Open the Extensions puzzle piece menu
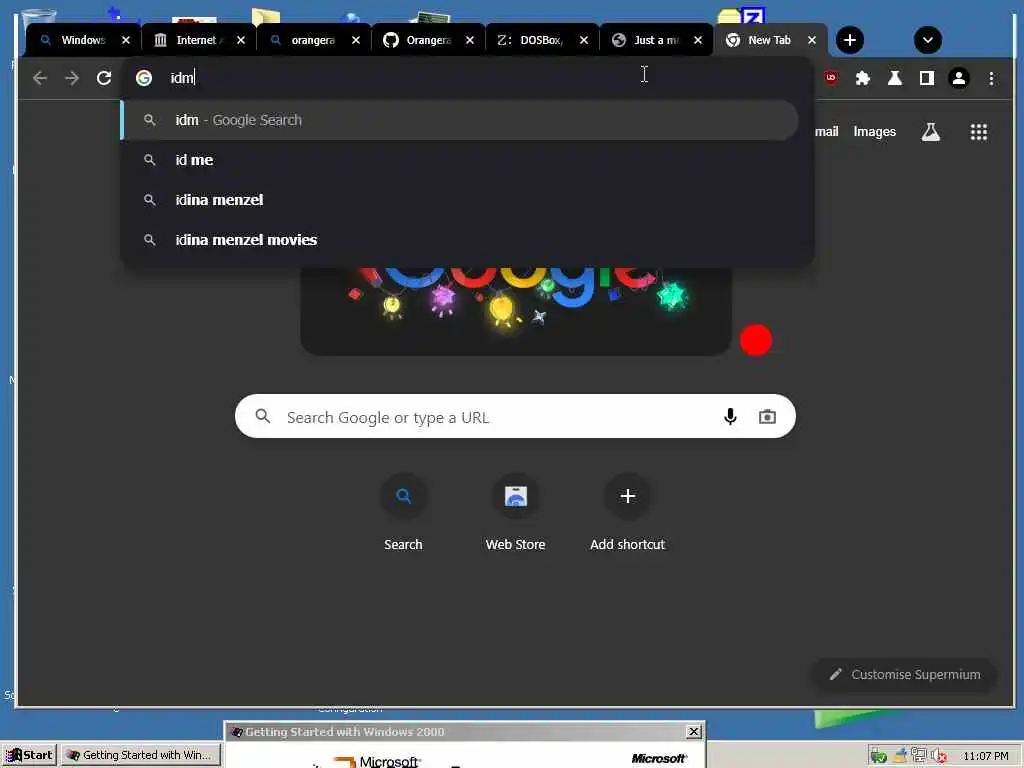1024x768 pixels. (x=863, y=78)
